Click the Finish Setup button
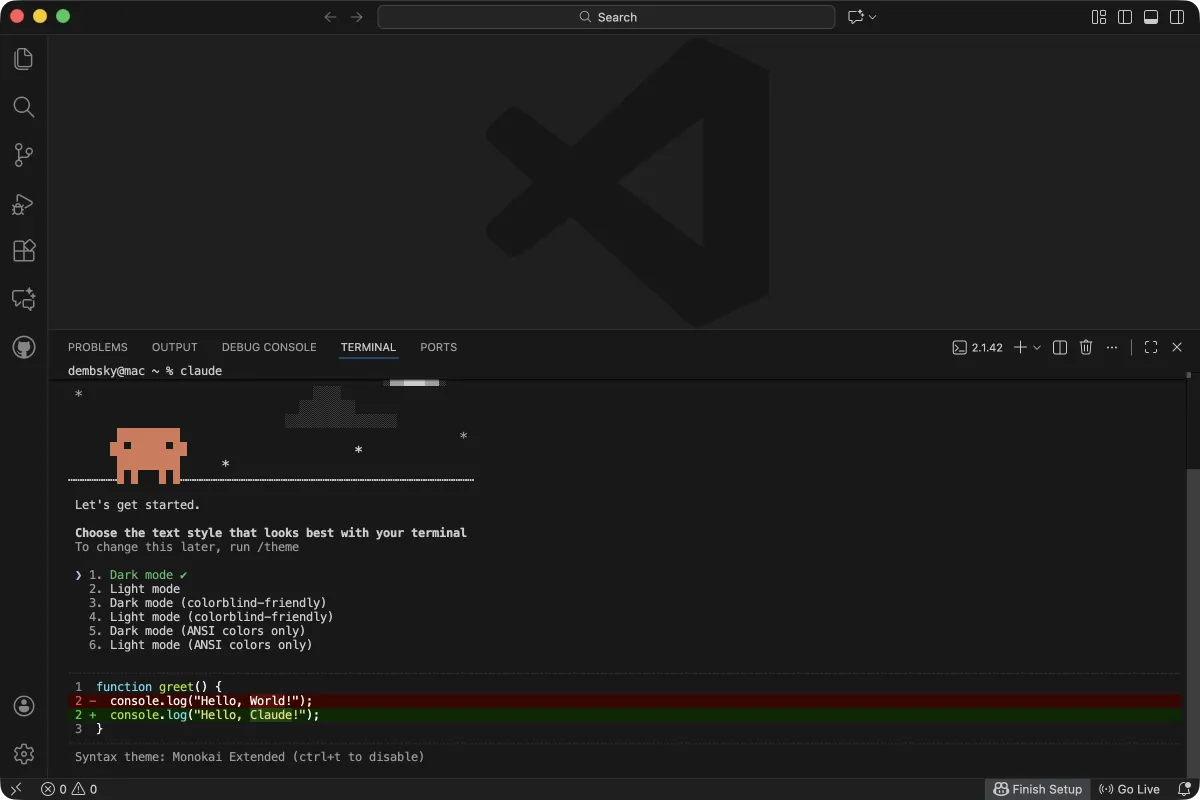1200x800 pixels. click(x=1038, y=789)
